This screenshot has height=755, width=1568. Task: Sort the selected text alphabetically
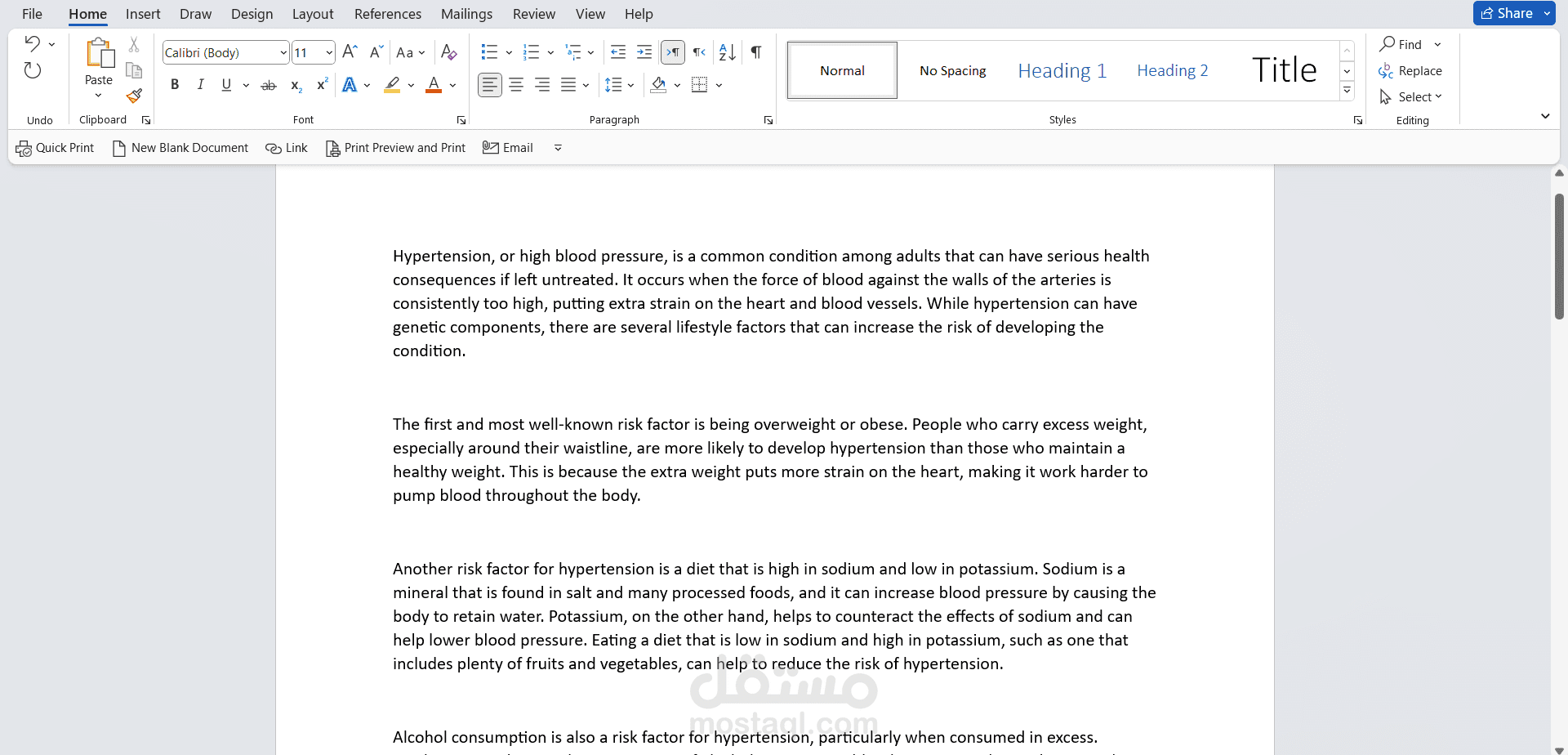click(727, 52)
